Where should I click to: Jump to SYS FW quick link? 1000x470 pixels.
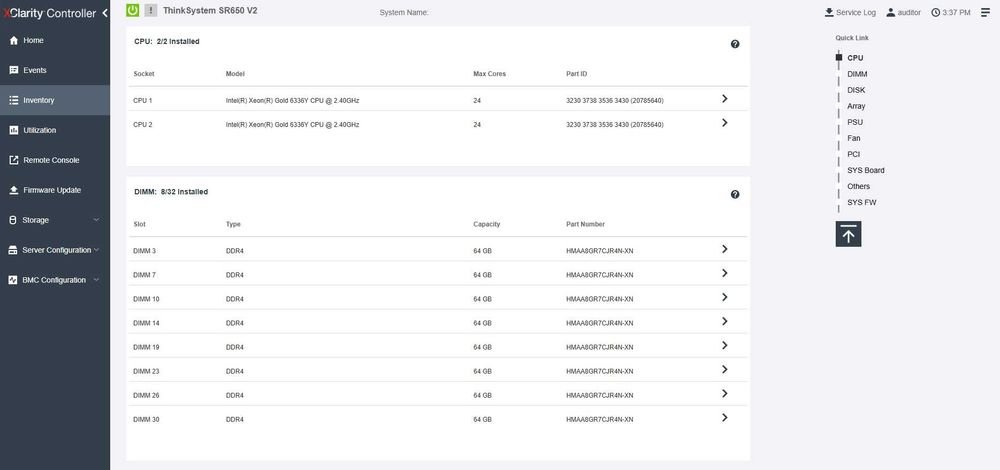pyautogui.click(x=861, y=202)
